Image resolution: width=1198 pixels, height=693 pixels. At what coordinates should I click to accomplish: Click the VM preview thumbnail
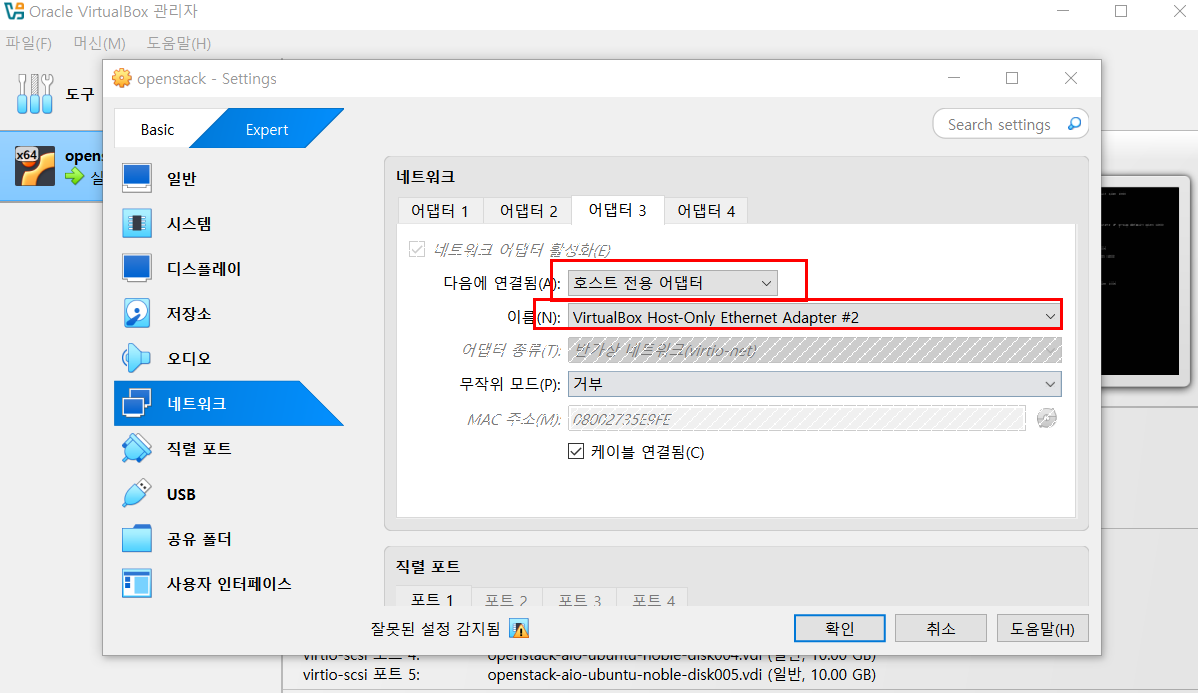point(1140,280)
